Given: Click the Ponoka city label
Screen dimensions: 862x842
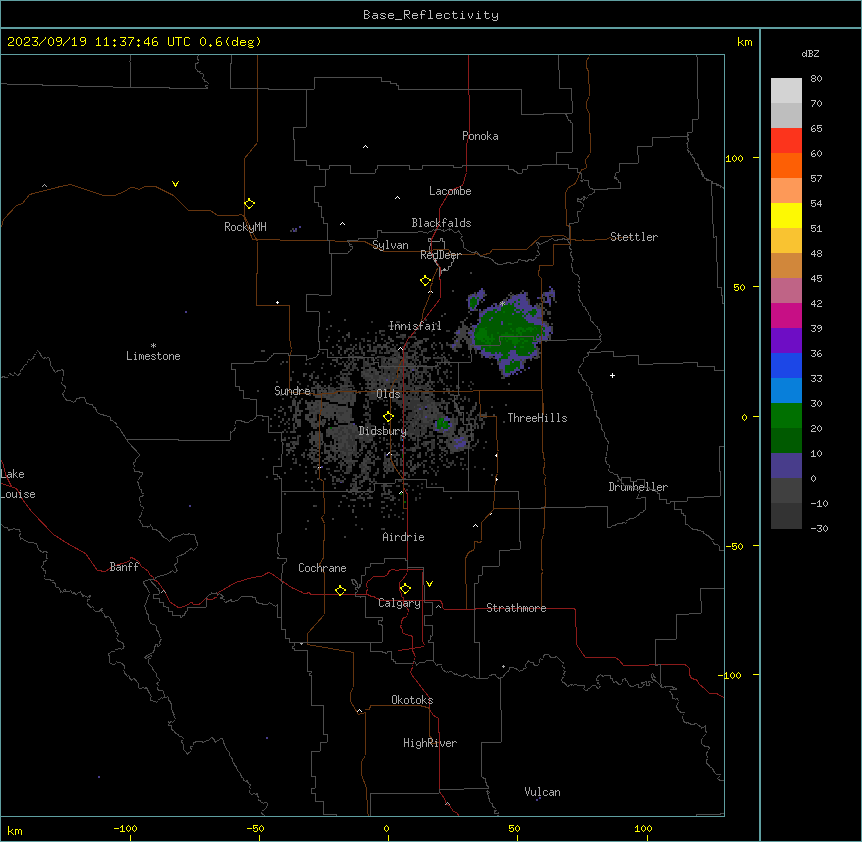Looking at the screenshot, I should (480, 136).
